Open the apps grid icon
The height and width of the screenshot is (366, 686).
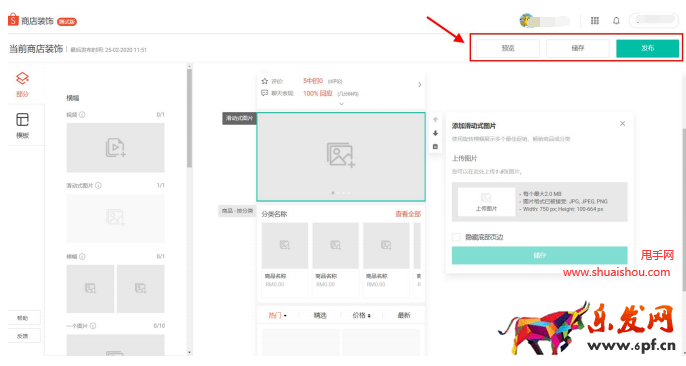pyautogui.click(x=595, y=21)
